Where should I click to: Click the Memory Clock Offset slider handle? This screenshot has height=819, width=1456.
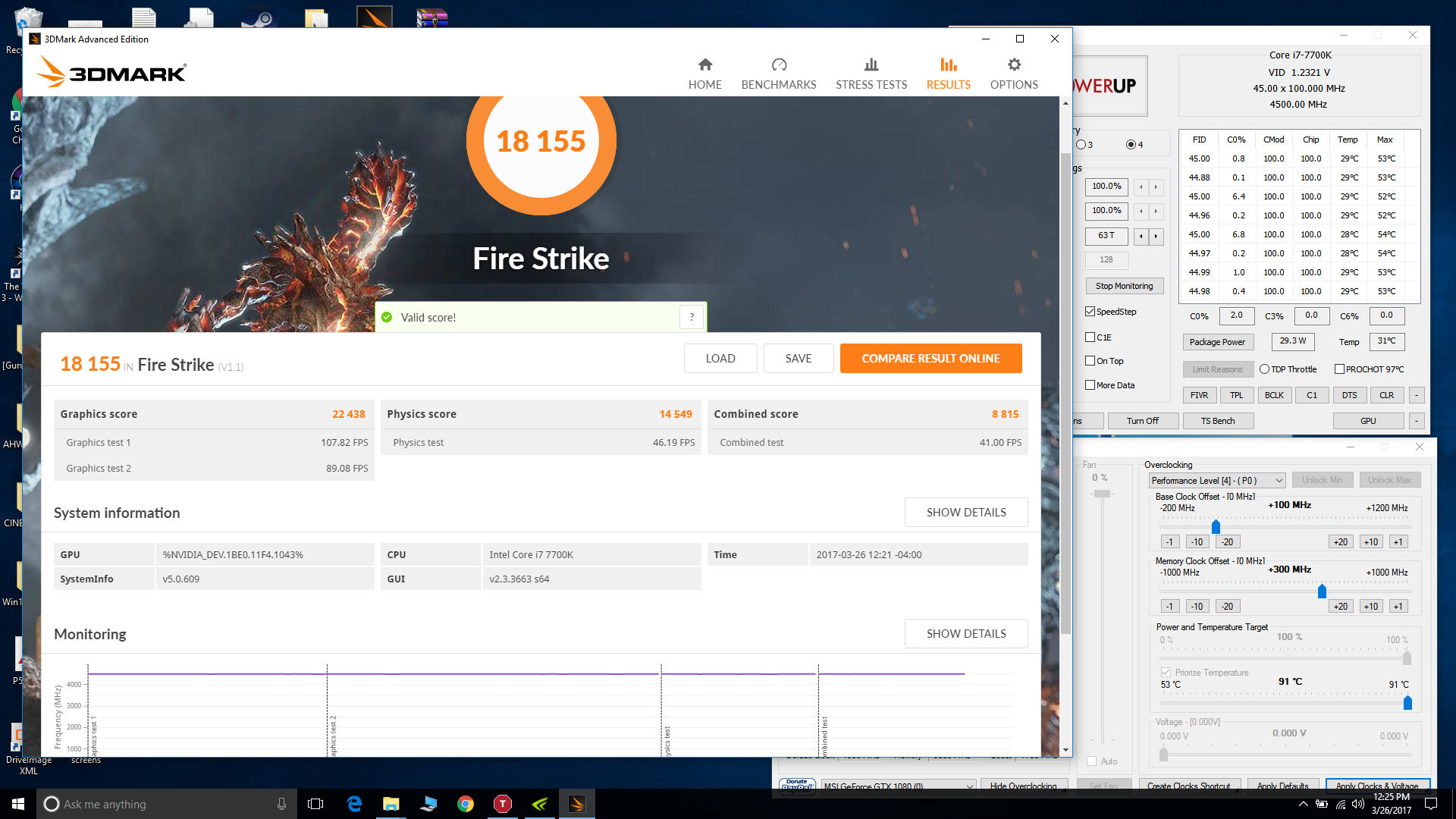[1322, 591]
